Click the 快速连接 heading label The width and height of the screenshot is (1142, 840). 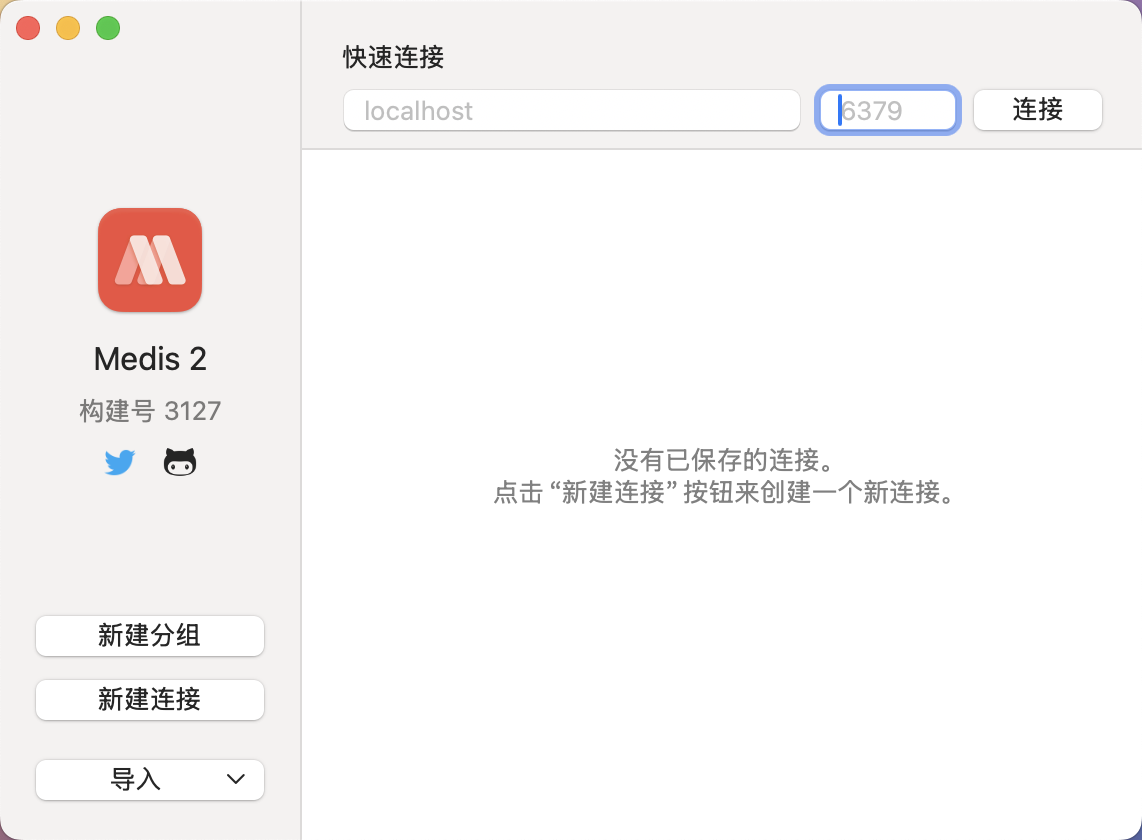(393, 57)
